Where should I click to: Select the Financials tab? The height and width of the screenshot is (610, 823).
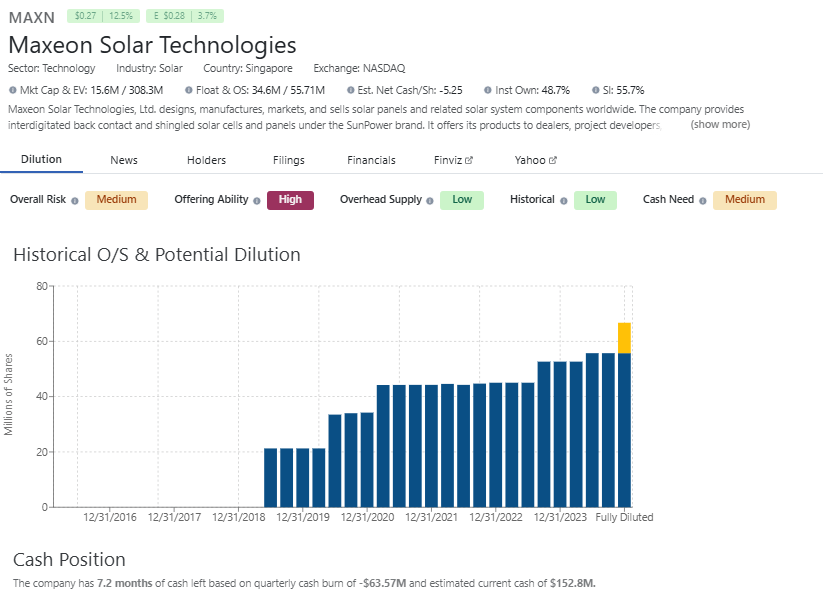371,160
